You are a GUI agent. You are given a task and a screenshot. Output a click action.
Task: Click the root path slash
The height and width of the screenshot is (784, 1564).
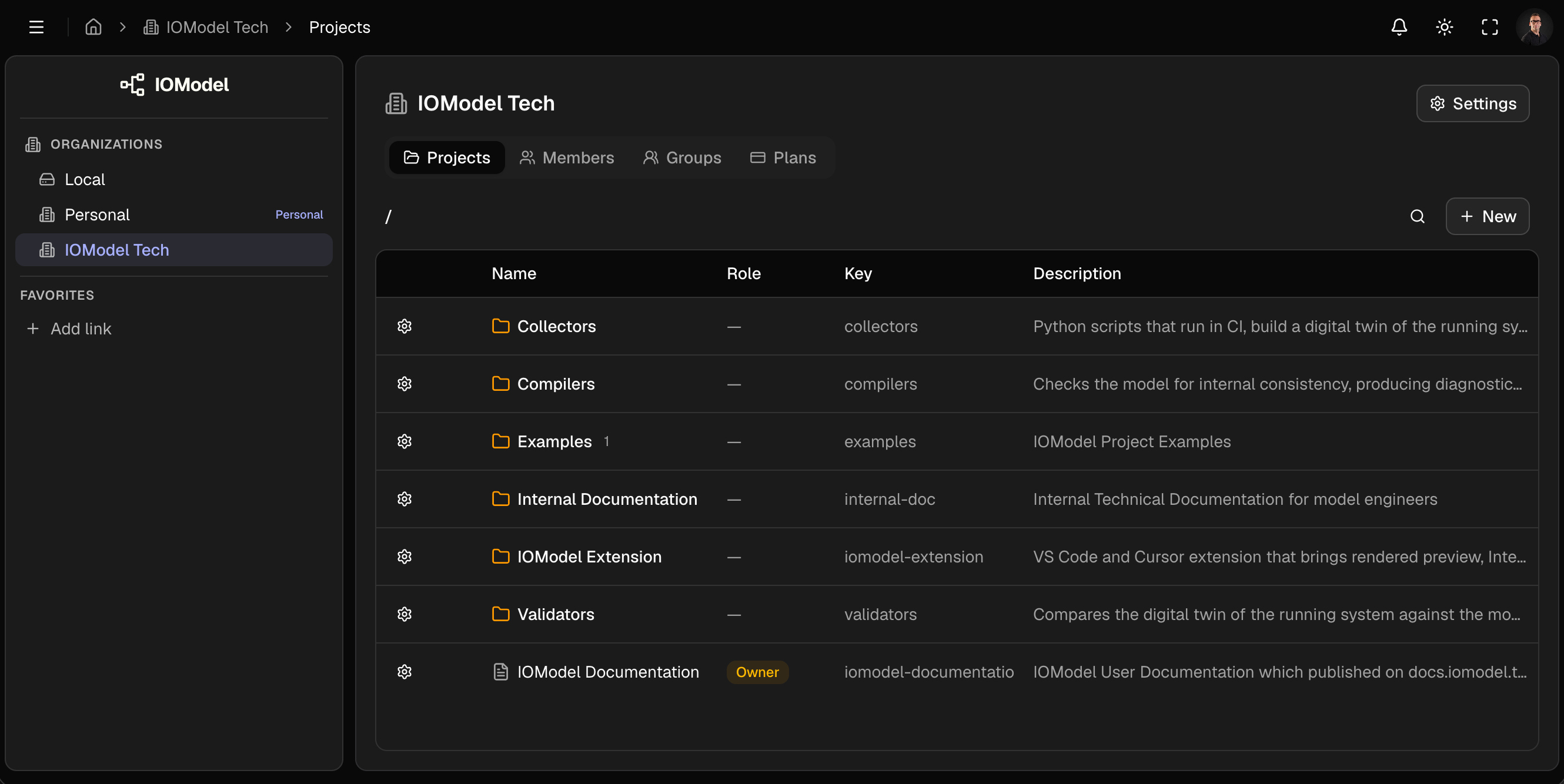point(389,217)
